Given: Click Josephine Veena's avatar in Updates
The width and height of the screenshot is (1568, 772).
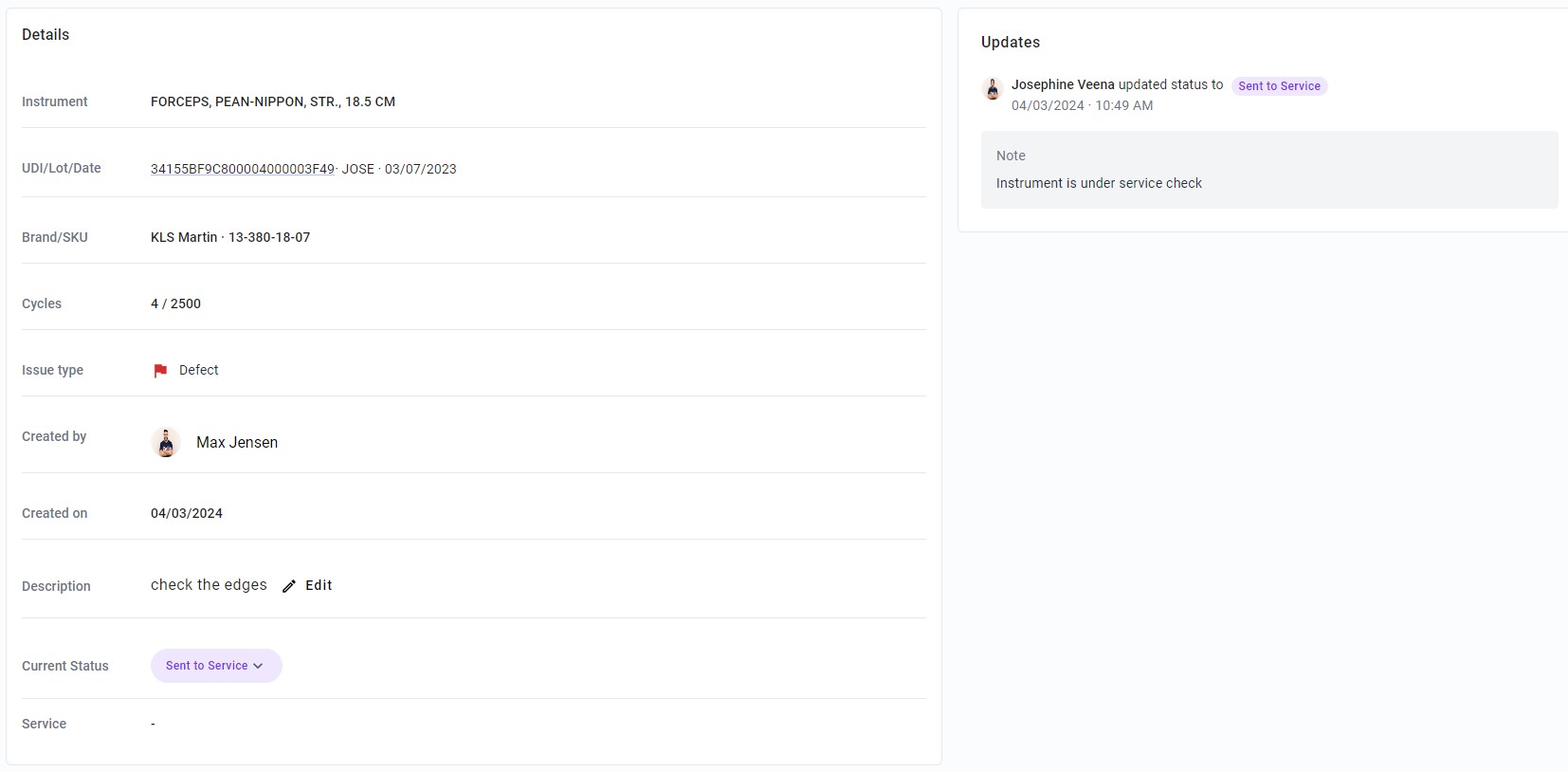Looking at the screenshot, I should (x=993, y=89).
